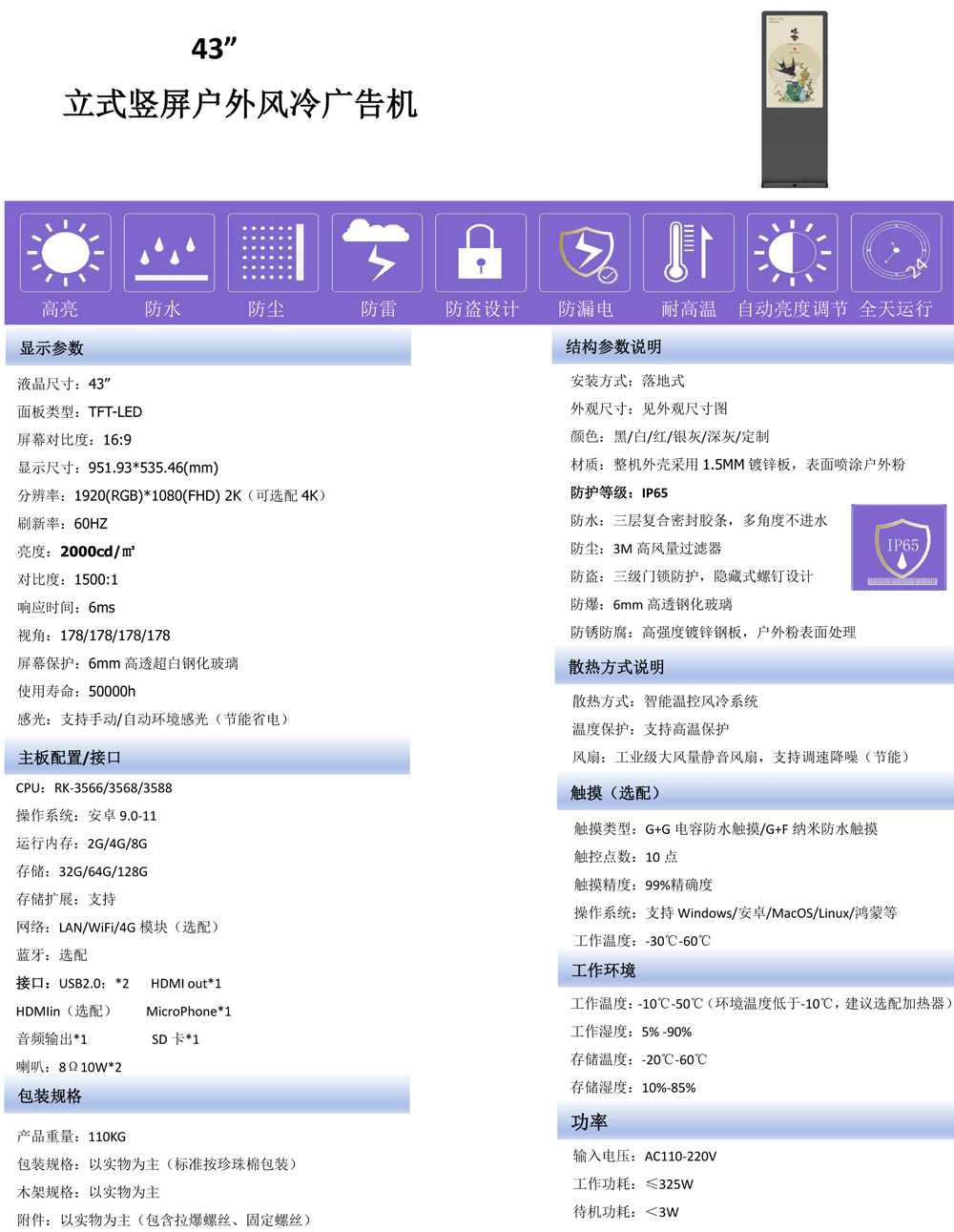Viewport: 954px width, 1232px height.
Task: Select the 防盗设计 anti-theft lock icon
Action: [480, 252]
